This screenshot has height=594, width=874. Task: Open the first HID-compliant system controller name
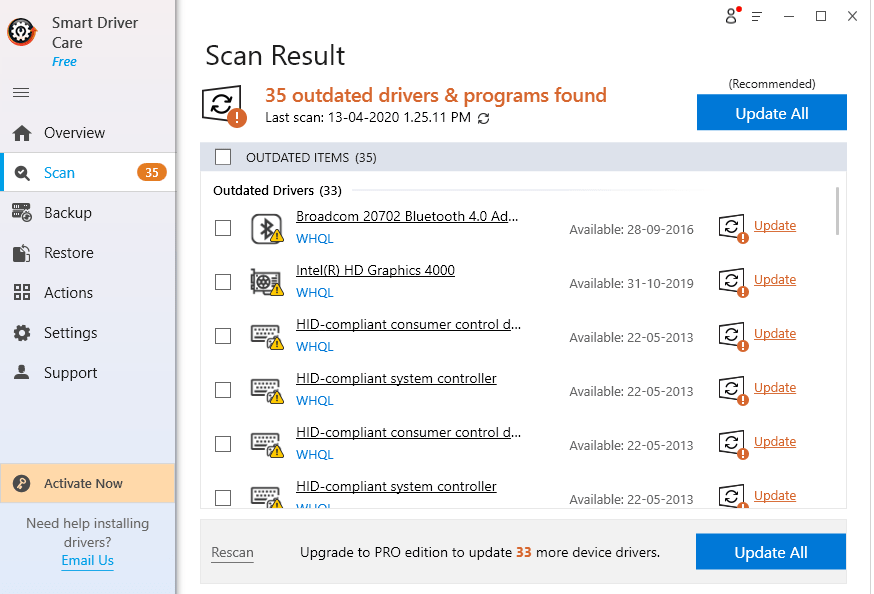click(x=396, y=378)
